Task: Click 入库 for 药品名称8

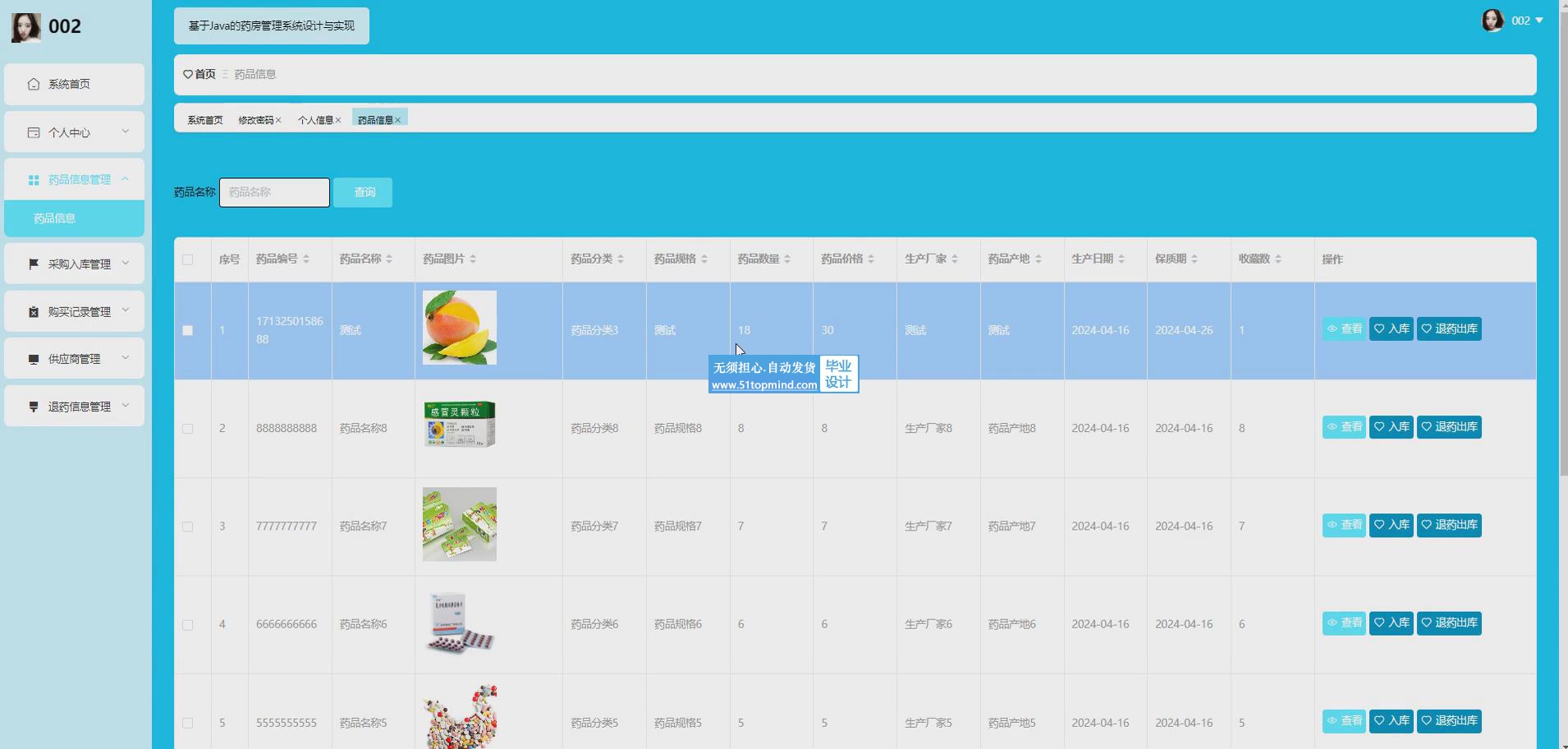Action: tap(1391, 427)
